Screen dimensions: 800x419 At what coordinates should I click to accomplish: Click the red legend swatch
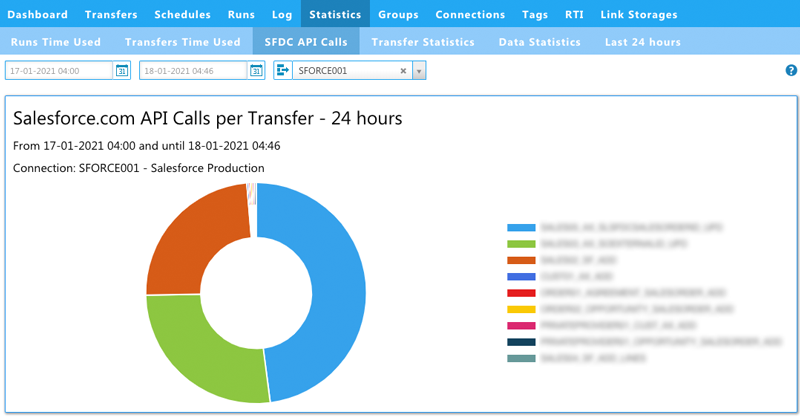click(x=521, y=293)
